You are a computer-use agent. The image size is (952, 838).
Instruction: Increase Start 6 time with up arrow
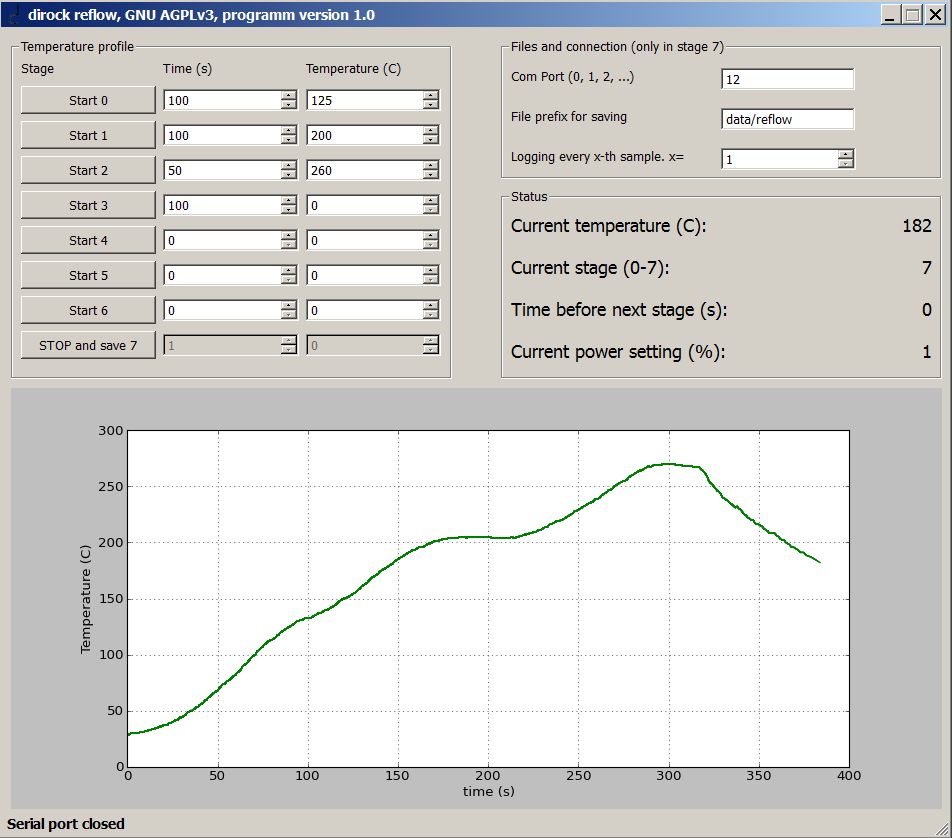pos(289,305)
